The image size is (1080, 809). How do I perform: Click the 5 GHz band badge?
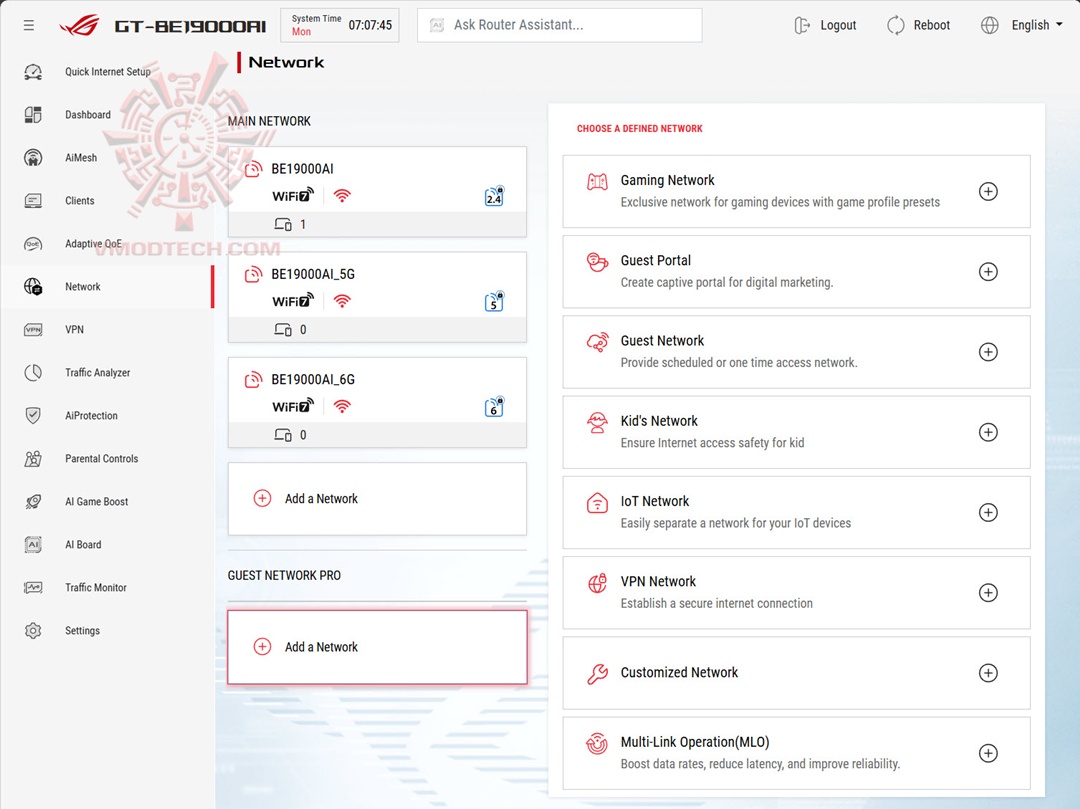(x=494, y=302)
